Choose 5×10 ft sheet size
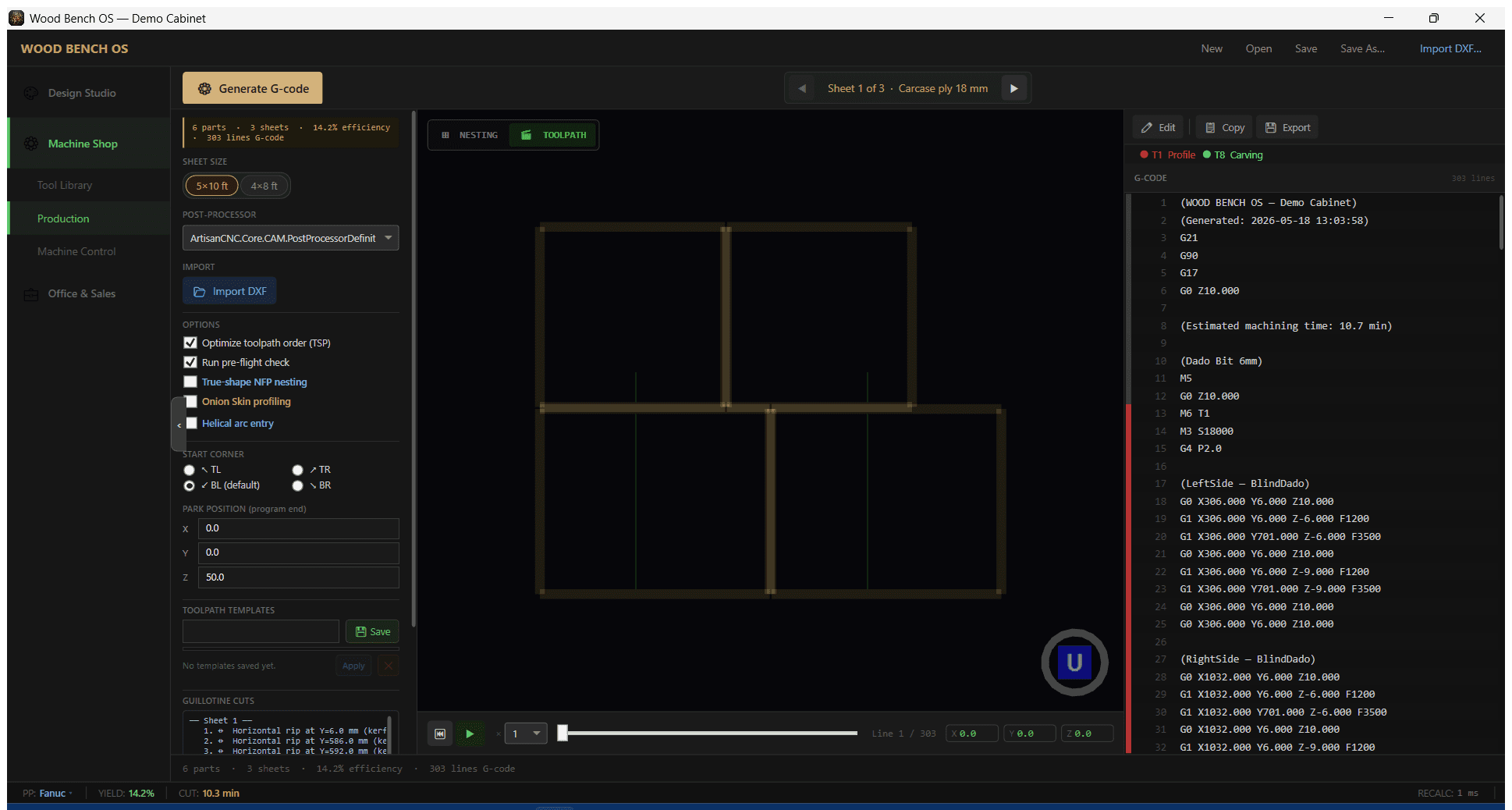 point(211,186)
